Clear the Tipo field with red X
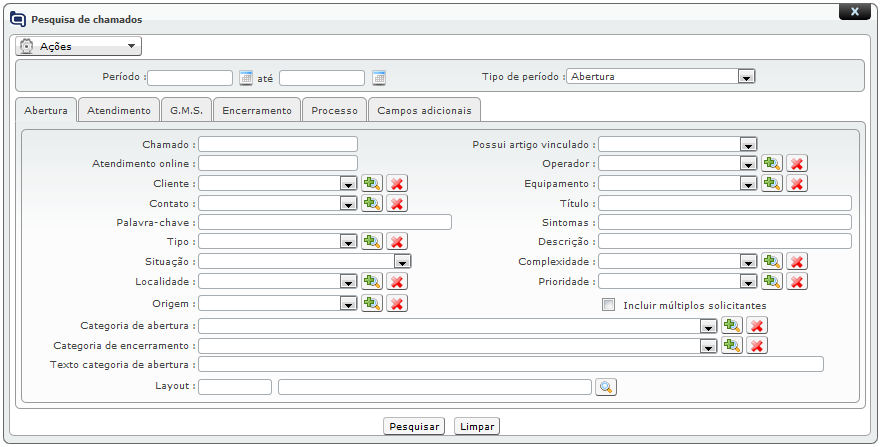Viewport: 882px width, 447px height. coord(397,241)
